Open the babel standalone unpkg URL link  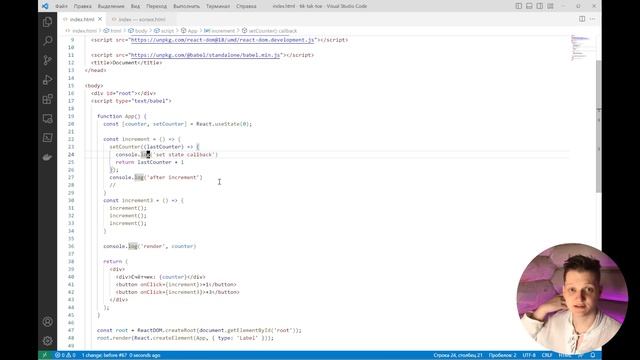205,55
